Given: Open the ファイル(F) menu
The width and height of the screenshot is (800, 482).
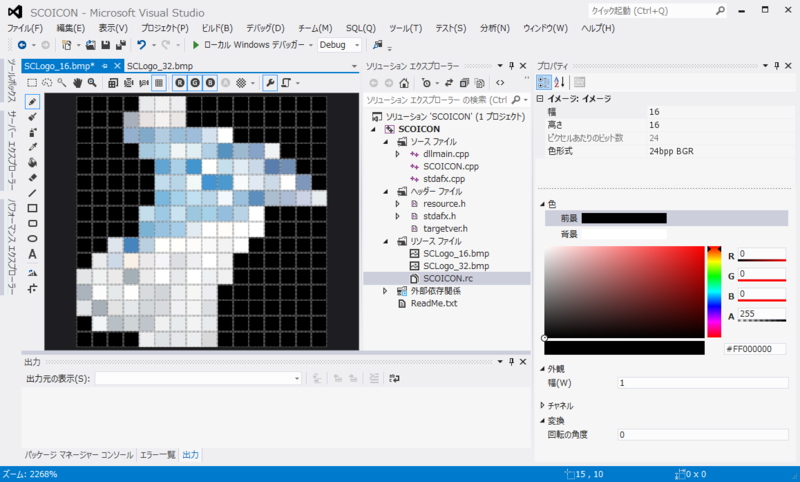Looking at the screenshot, I should tap(25, 29).
